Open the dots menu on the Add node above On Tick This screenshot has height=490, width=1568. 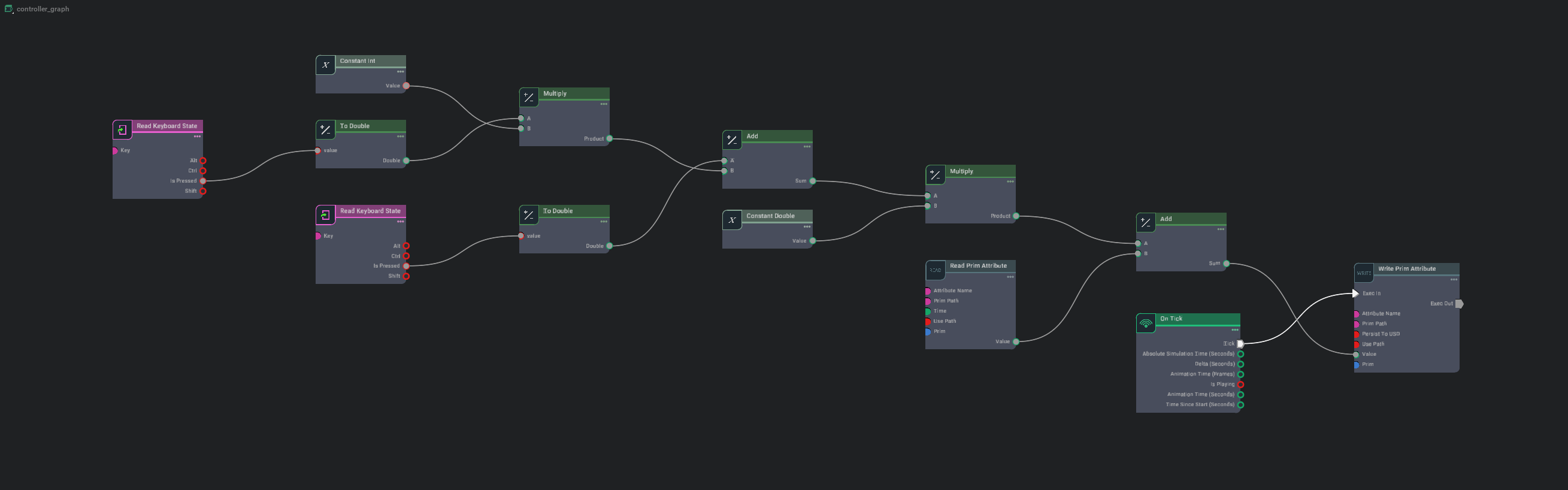click(1221, 229)
